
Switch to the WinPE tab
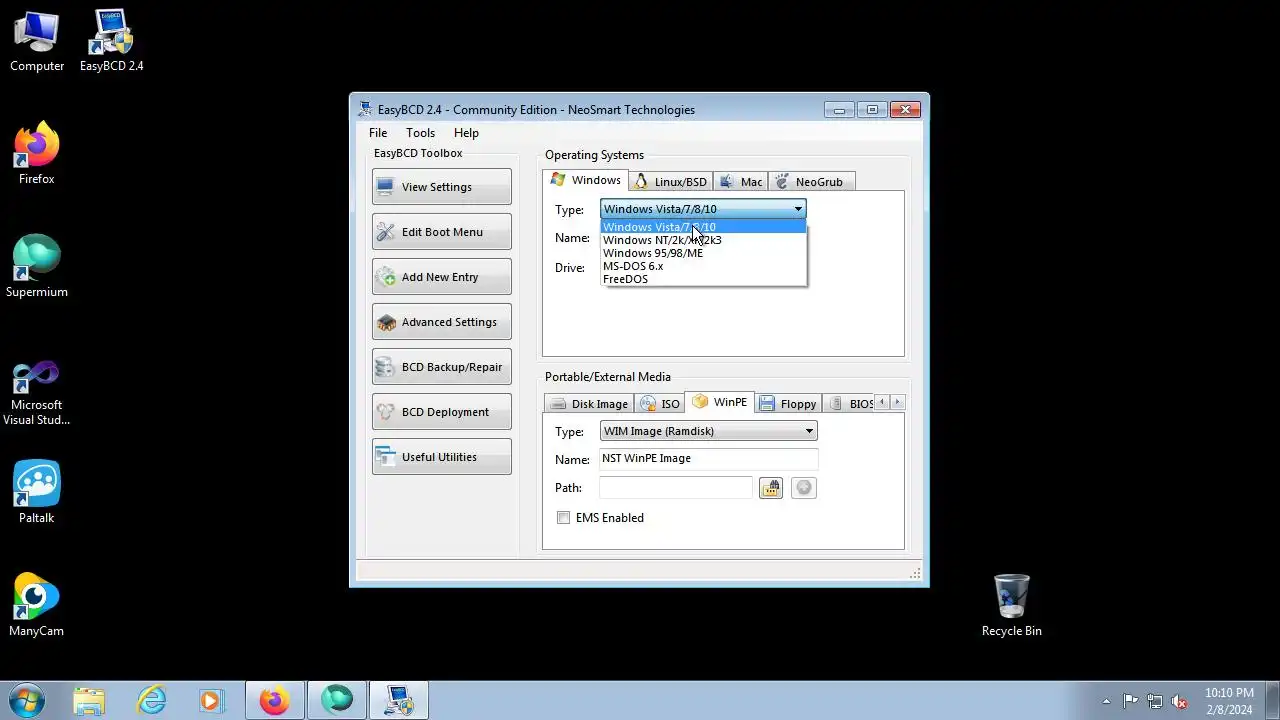click(x=720, y=401)
